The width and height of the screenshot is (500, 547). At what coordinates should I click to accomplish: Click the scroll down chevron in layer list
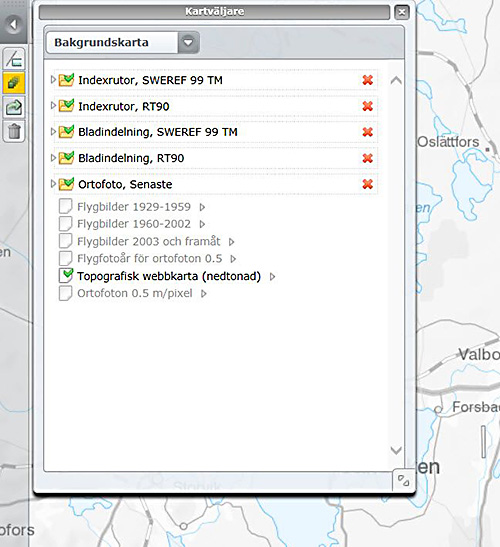(x=396, y=450)
